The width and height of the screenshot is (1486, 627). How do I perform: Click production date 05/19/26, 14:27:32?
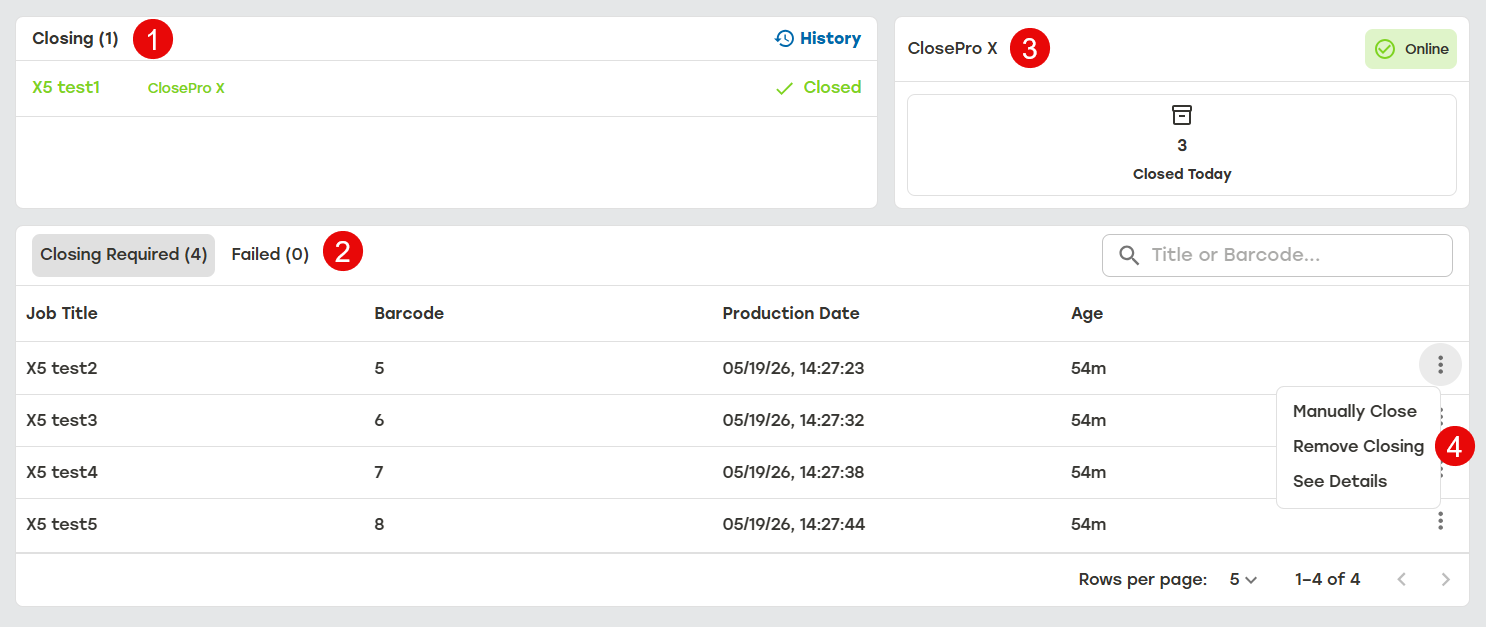pos(793,420)
